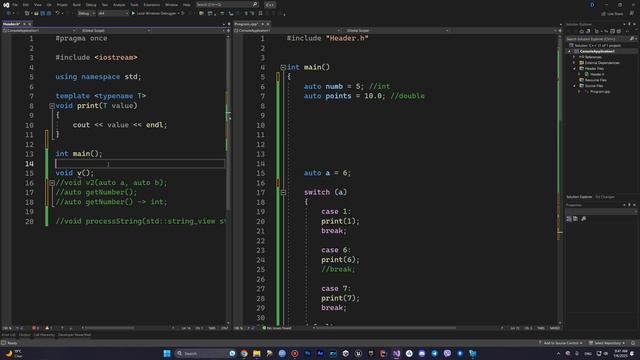640x360 pixels.
Task: Open Global Scope dropdown in Program.cpp editor
Action: click(397, 31)
